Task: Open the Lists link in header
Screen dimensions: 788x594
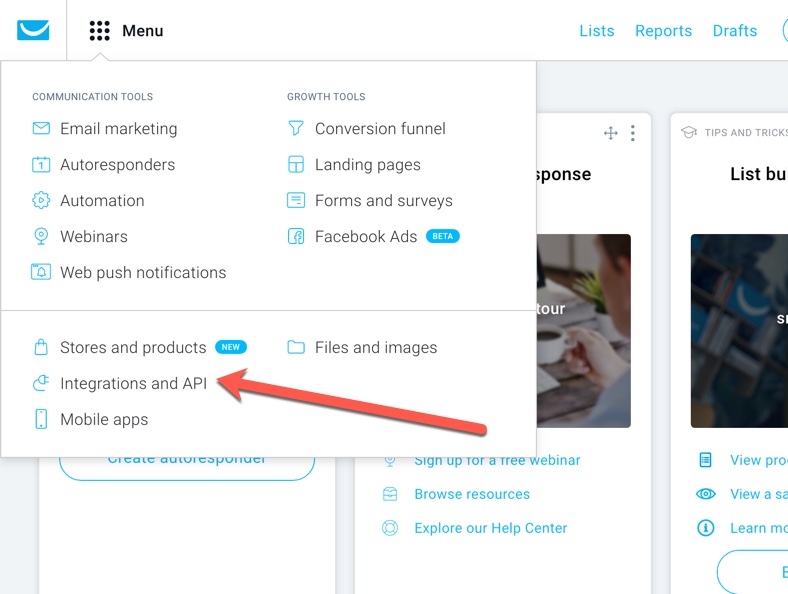Action: point(597,31)
